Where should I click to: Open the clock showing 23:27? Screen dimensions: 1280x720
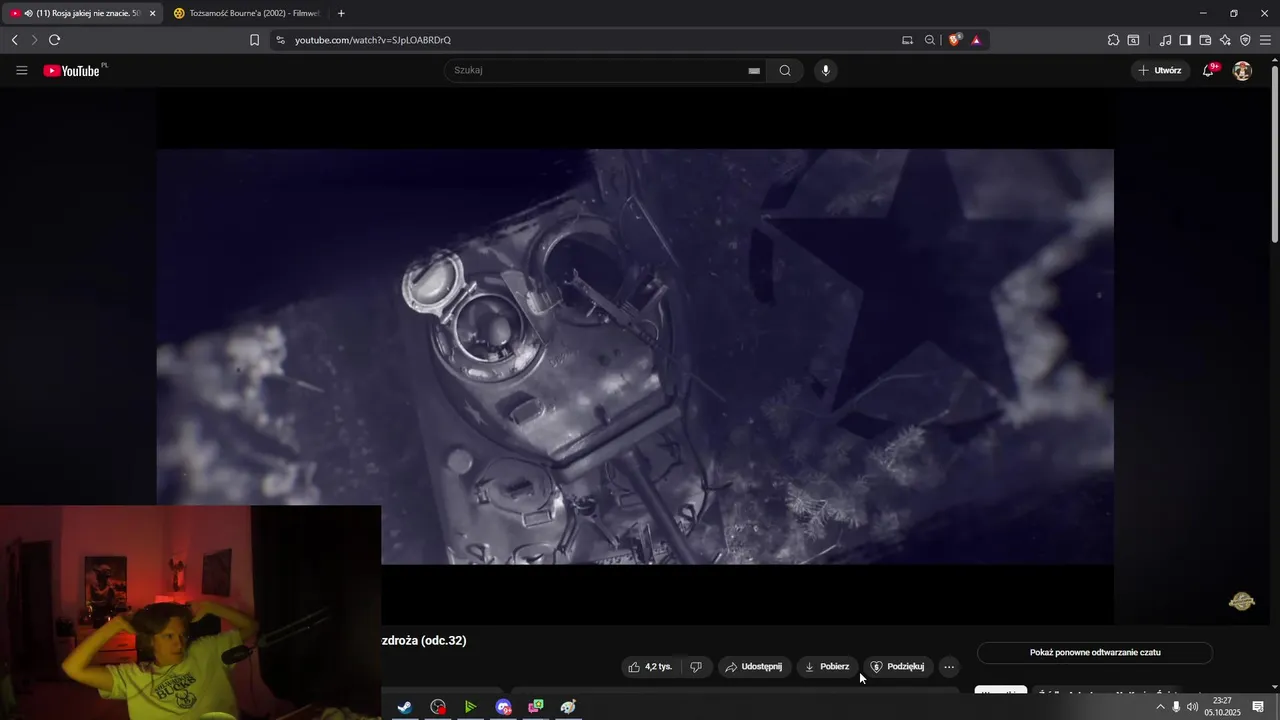1222,706
